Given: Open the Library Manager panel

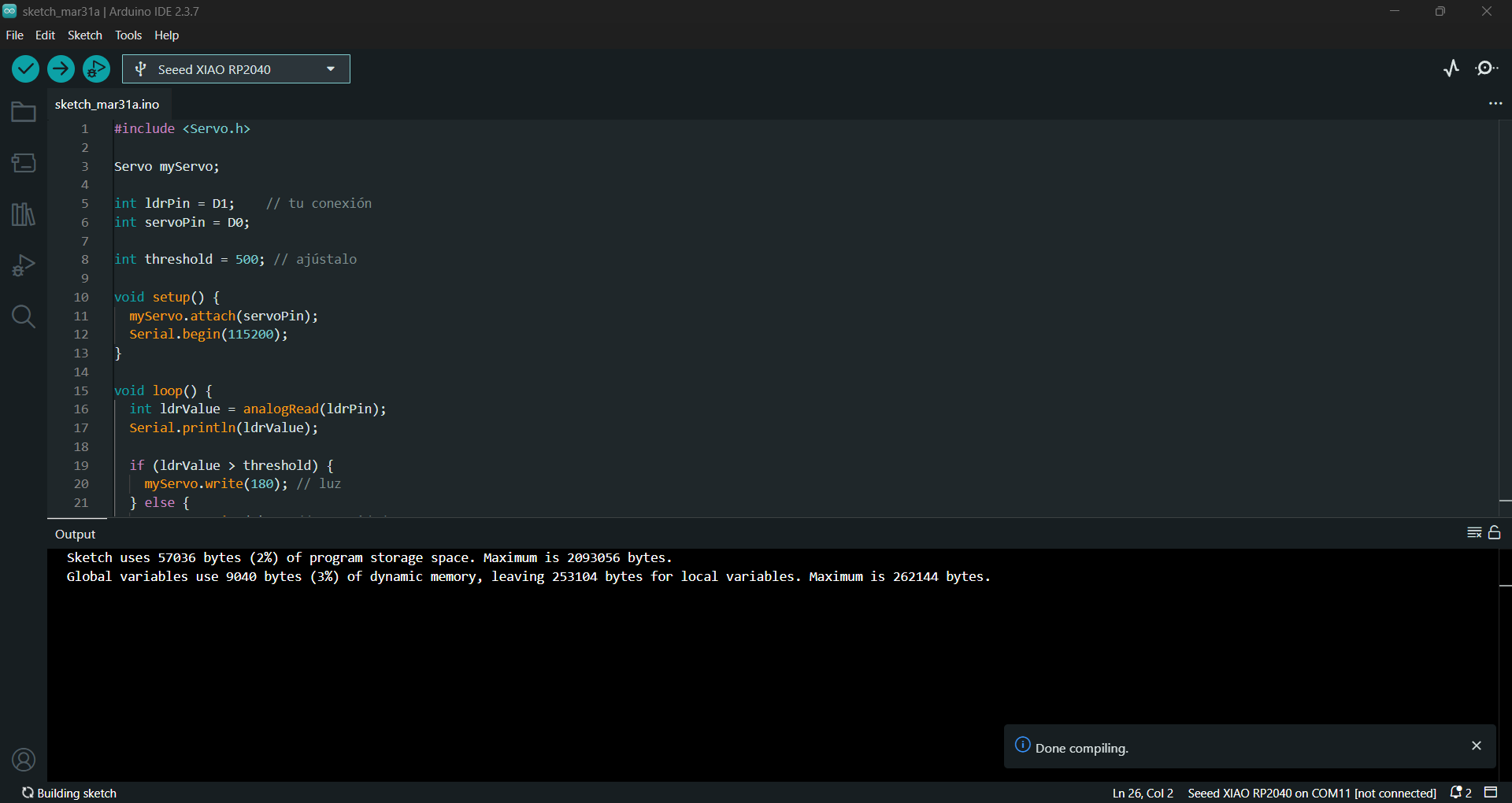Looking at the screenshot, I should tap(24, 214).
